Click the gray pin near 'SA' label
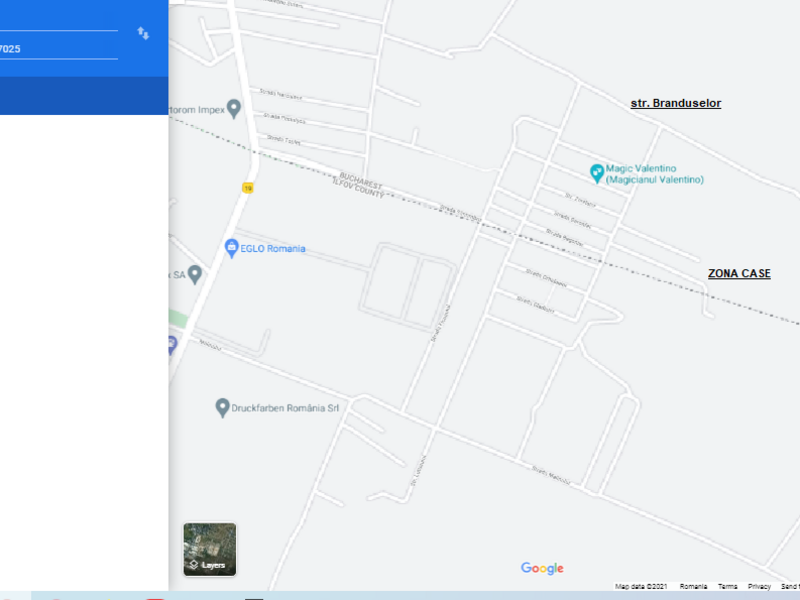 tap(195, 273)
